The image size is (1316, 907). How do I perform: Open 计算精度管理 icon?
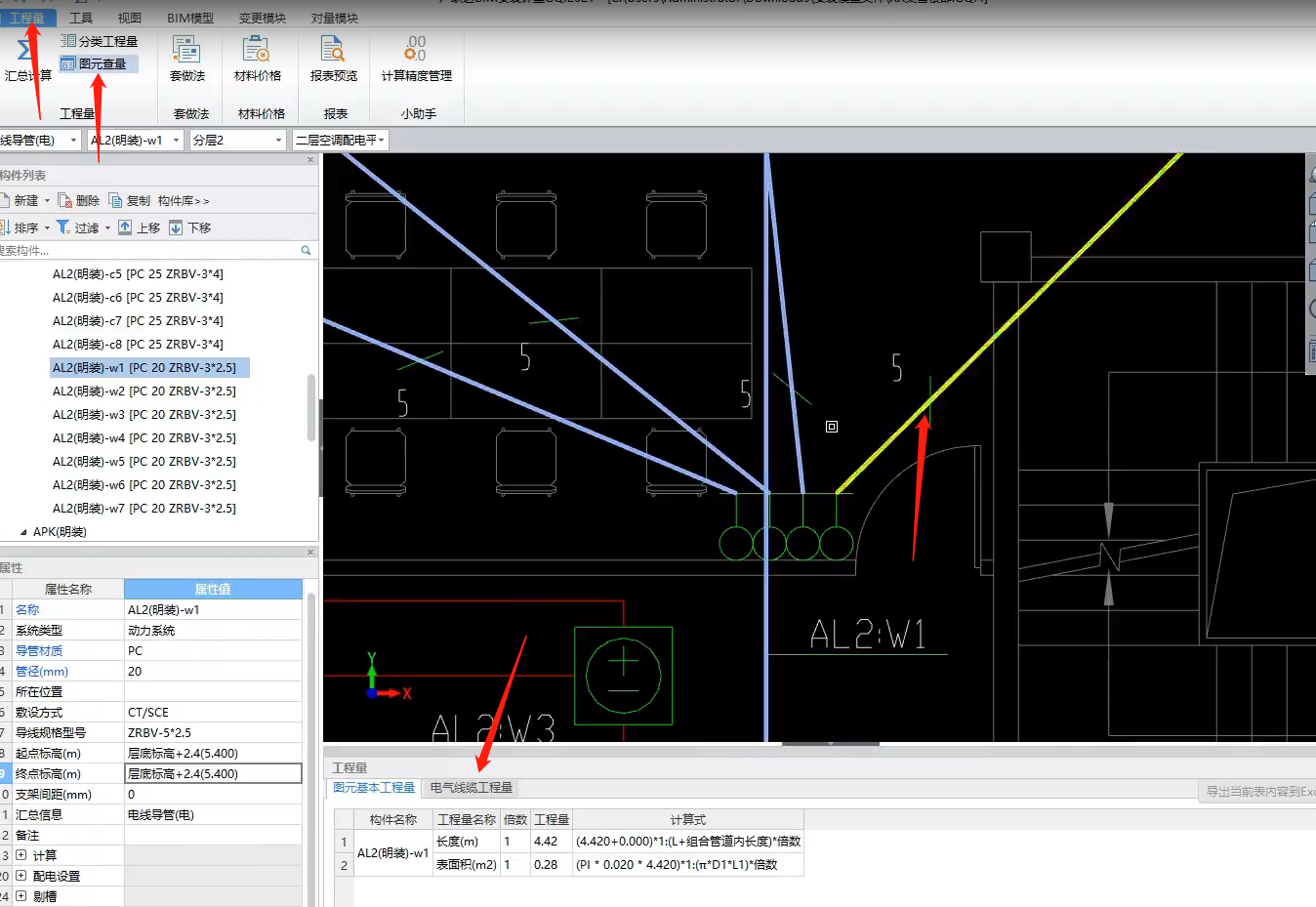416,58
